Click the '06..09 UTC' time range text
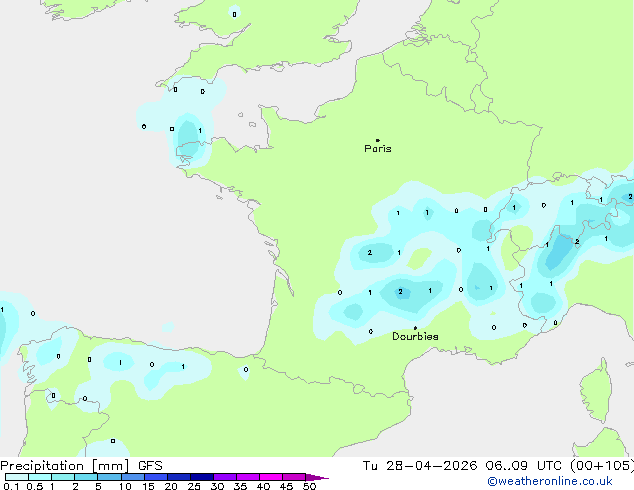 coord(524,466)
